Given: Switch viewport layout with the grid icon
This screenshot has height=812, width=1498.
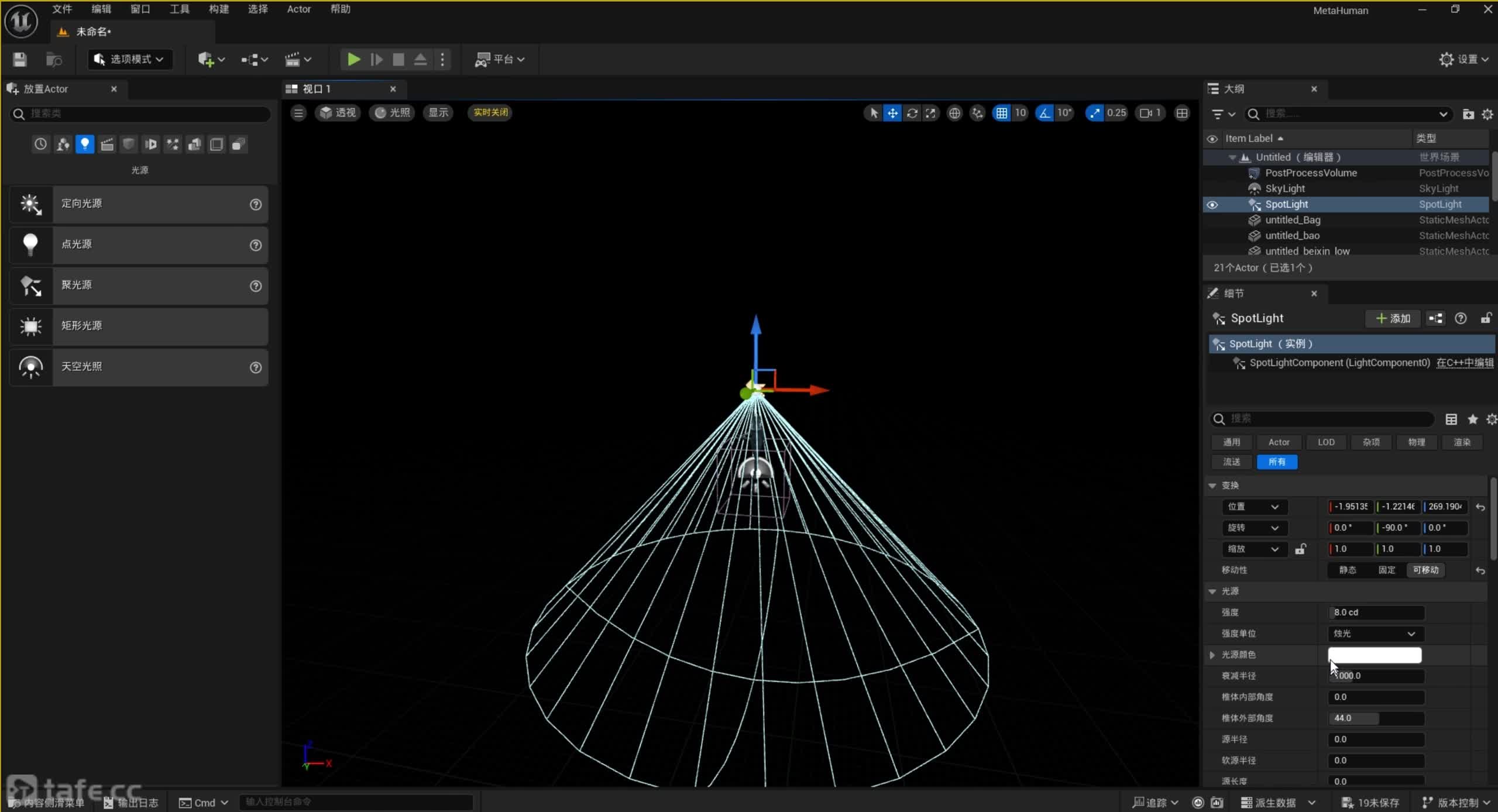Looking at the screenshot, I should (x=1182, y=113).
